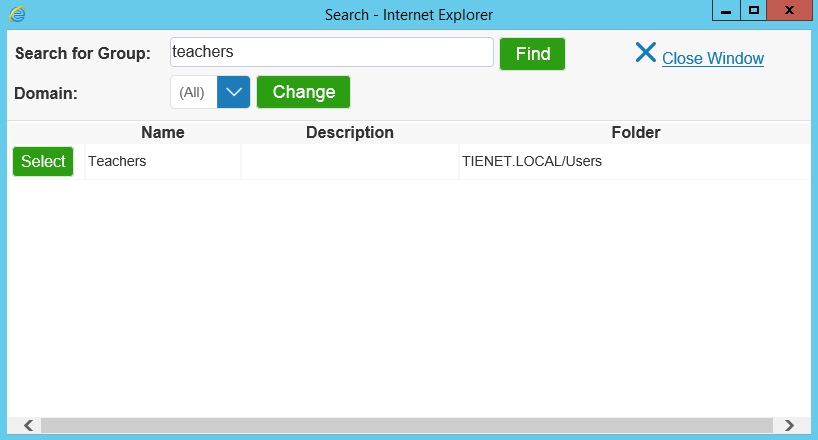Click the (All) value in Domain selector
Viewport: 818px width, 440px height.
point(192,92)
